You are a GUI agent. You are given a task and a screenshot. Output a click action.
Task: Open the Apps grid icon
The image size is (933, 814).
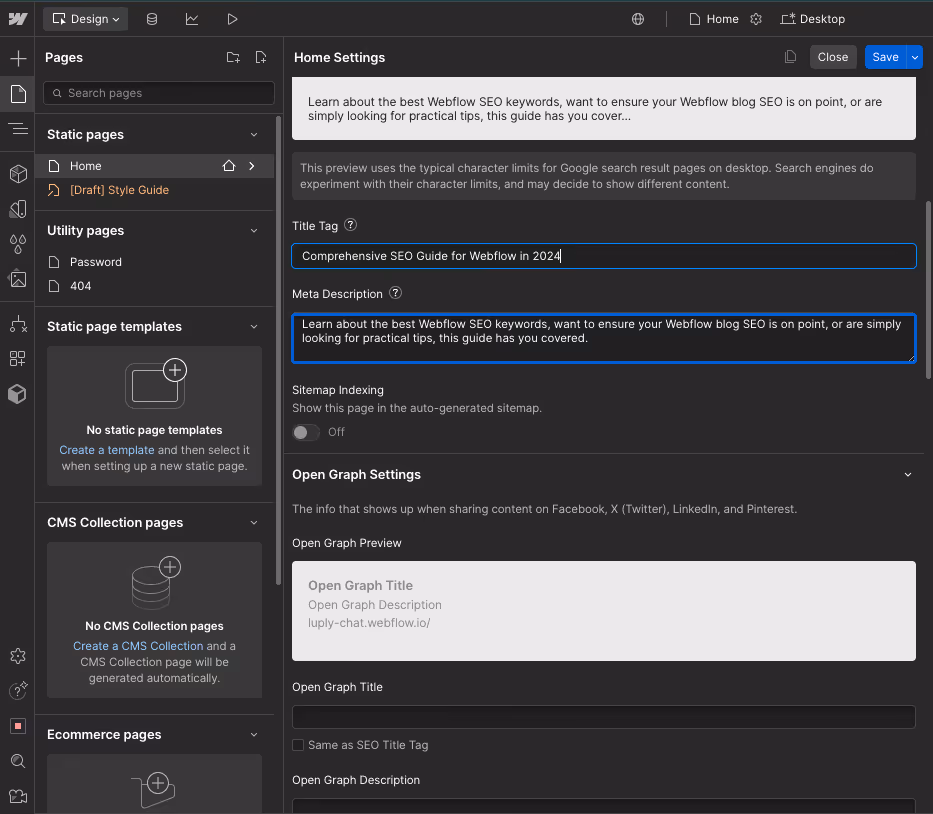18,358
